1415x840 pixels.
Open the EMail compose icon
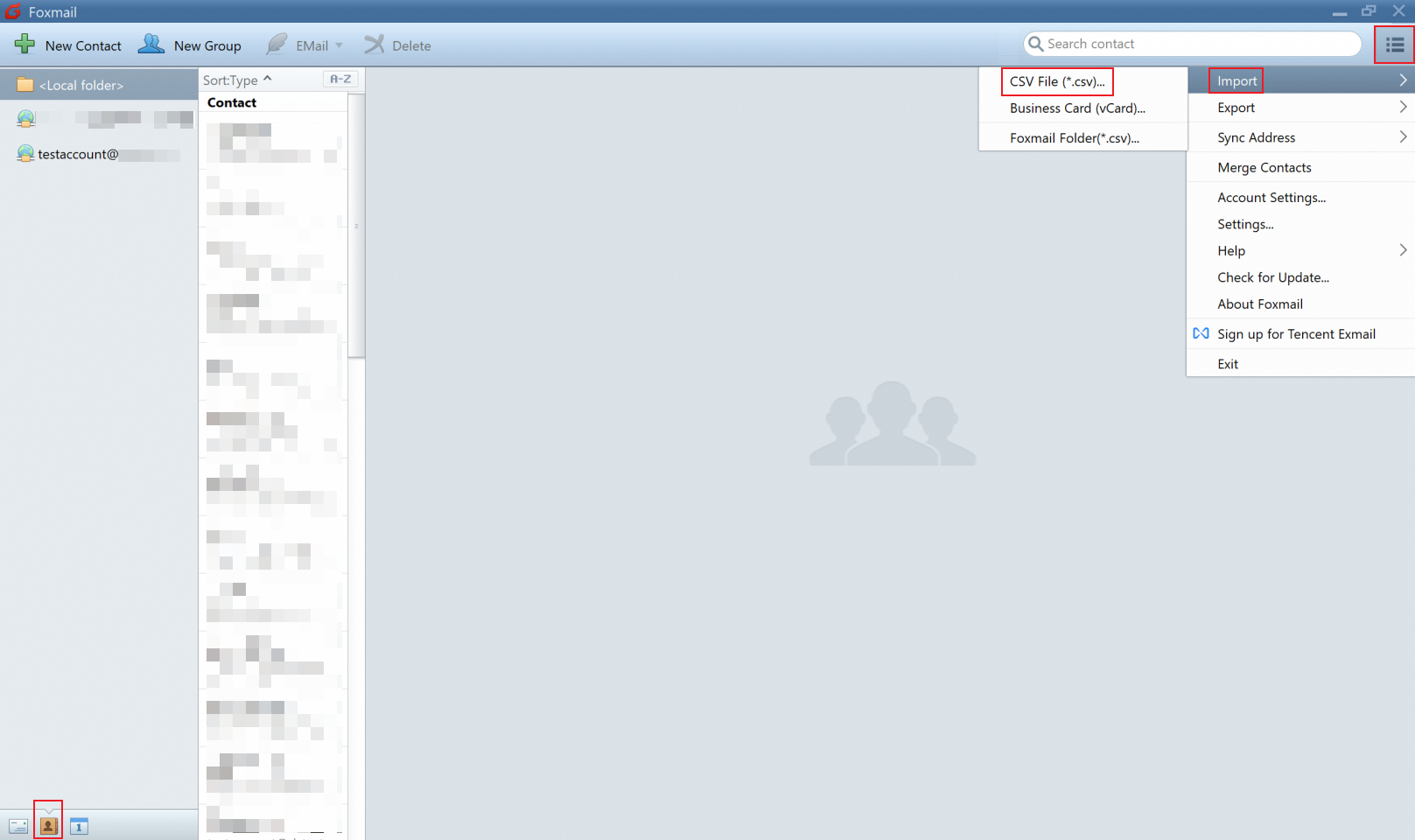(x=277, y=45)
